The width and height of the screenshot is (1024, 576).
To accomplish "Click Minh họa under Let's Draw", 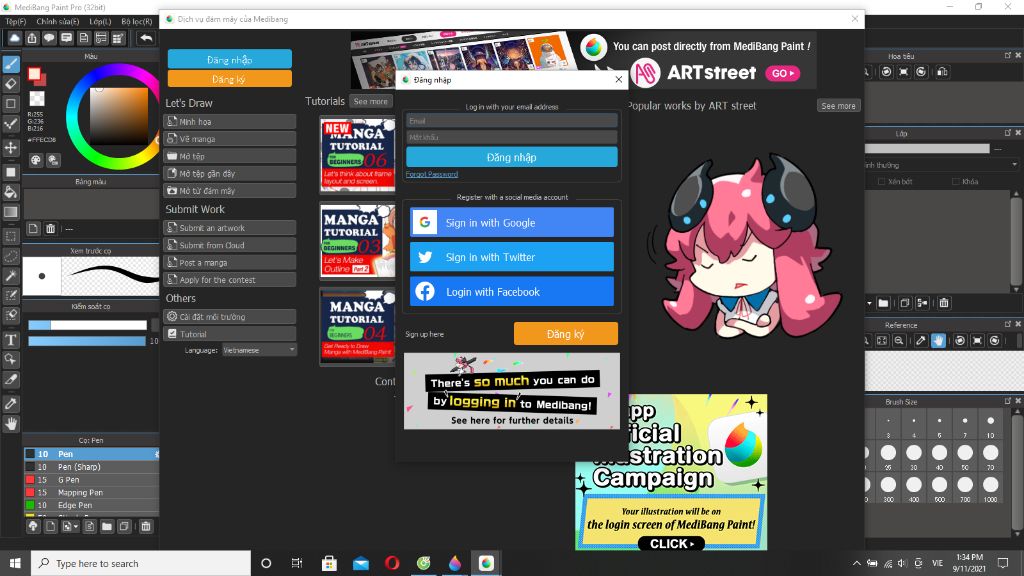I will 230,121.
